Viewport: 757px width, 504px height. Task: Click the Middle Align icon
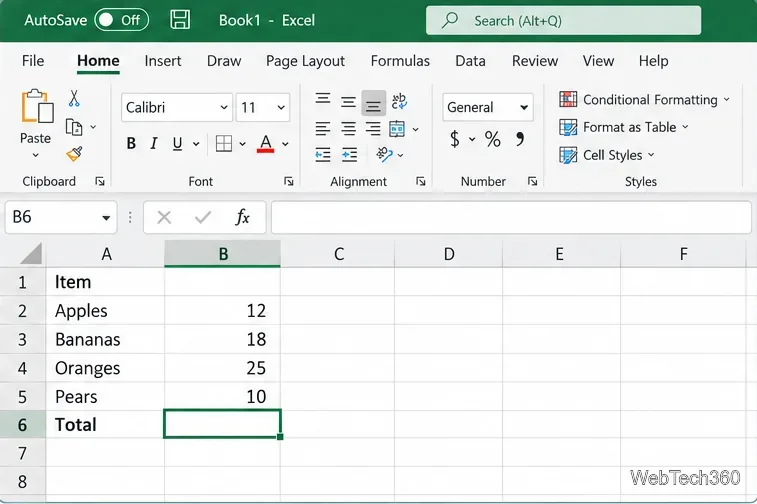coord(348,102)
